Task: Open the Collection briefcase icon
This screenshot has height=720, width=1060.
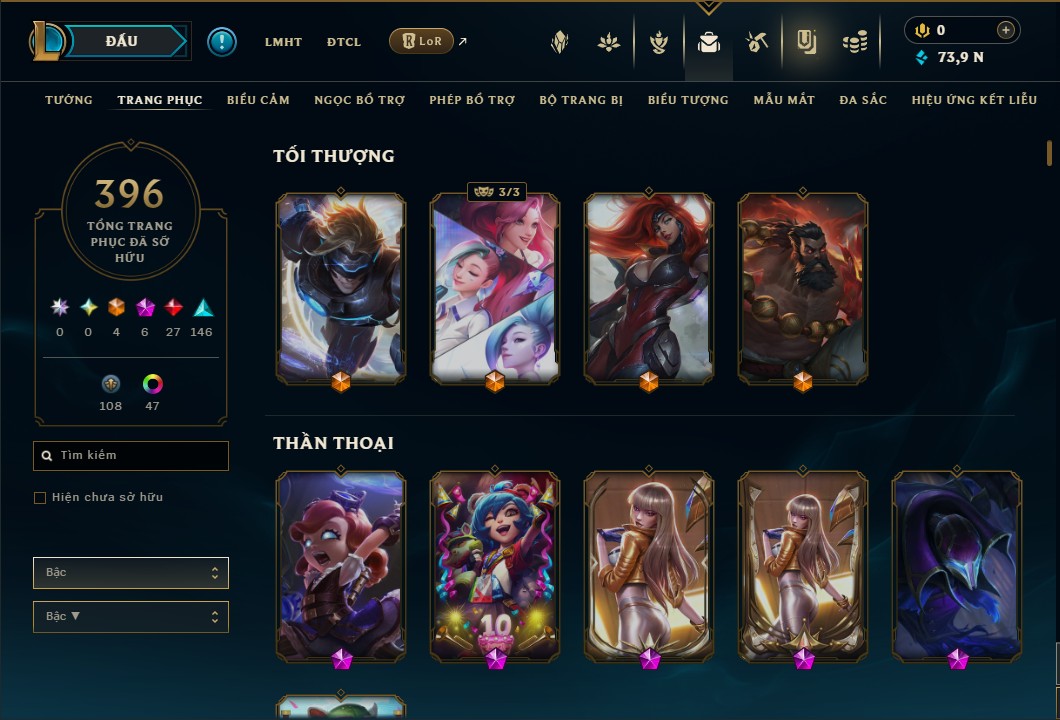Action: pyautogui.click(x=708, y=43)
